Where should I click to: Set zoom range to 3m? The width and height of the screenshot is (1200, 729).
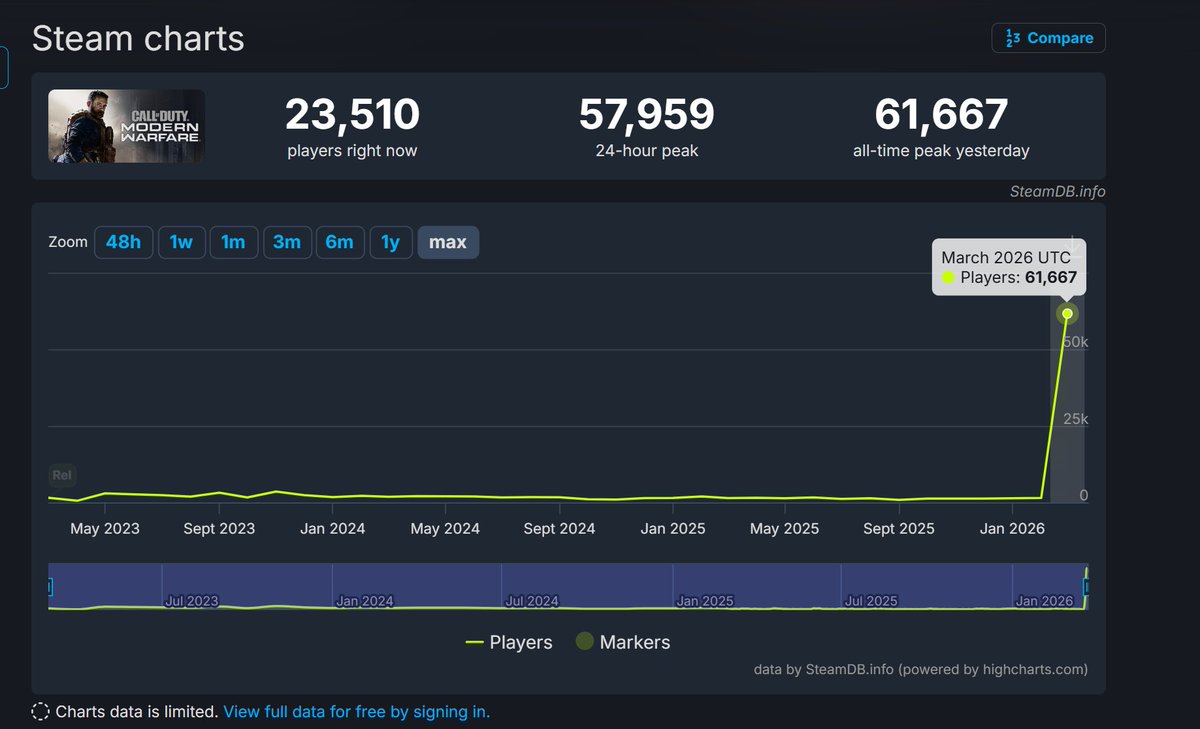pos(287,242)
